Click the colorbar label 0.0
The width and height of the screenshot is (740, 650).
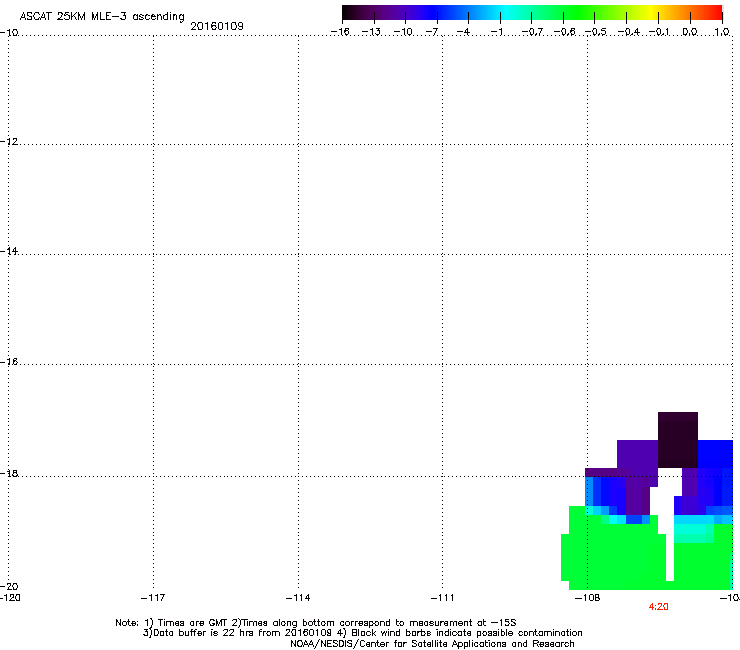click(x=690, y=32)
